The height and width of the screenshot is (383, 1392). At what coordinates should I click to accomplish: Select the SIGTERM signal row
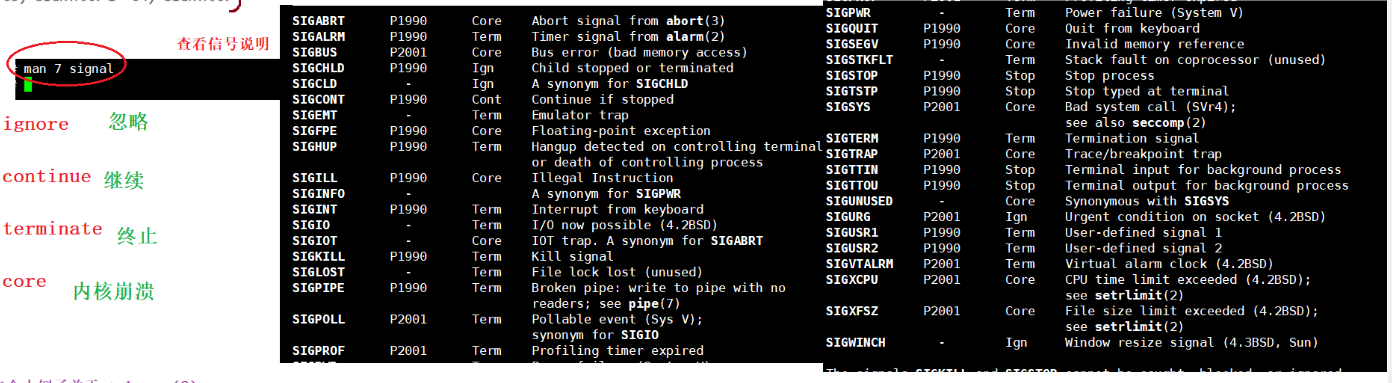click(x=1087, y=138)
